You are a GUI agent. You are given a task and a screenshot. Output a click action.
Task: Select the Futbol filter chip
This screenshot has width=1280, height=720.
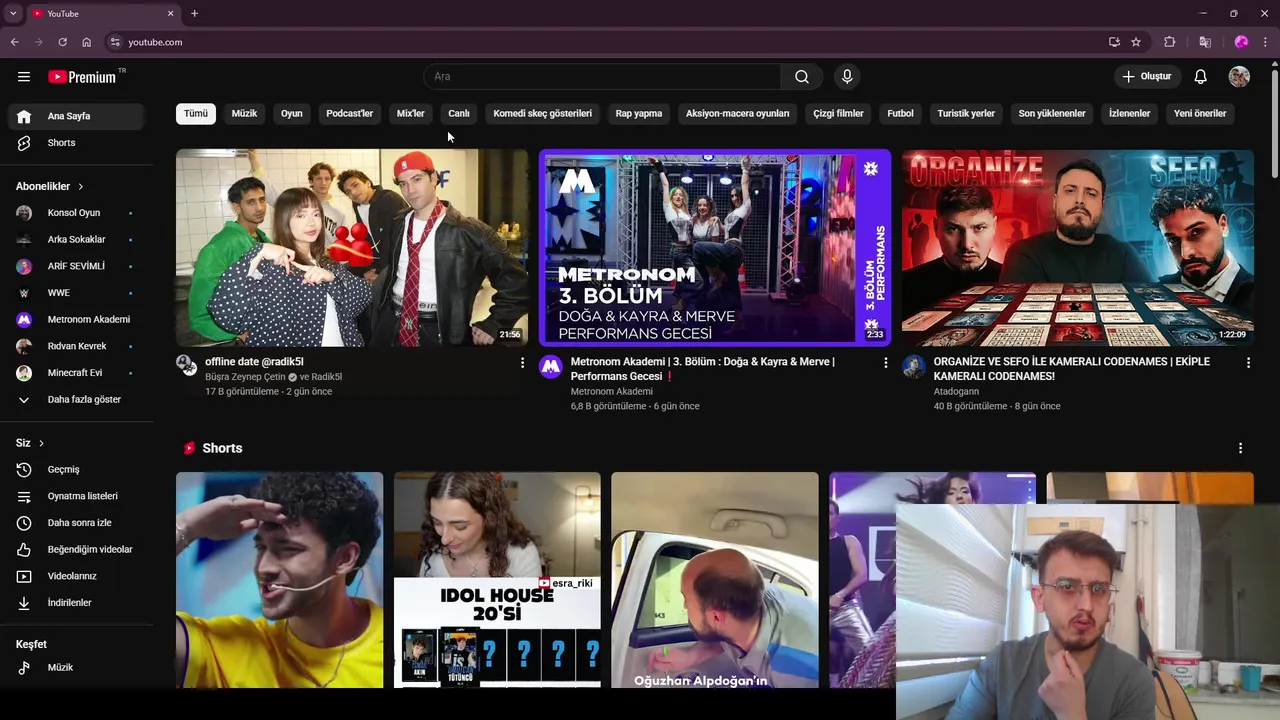(901, 114)
